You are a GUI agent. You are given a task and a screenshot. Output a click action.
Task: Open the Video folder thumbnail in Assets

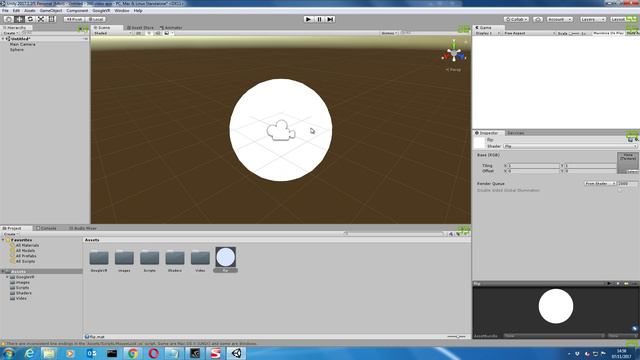coord(200,258)
